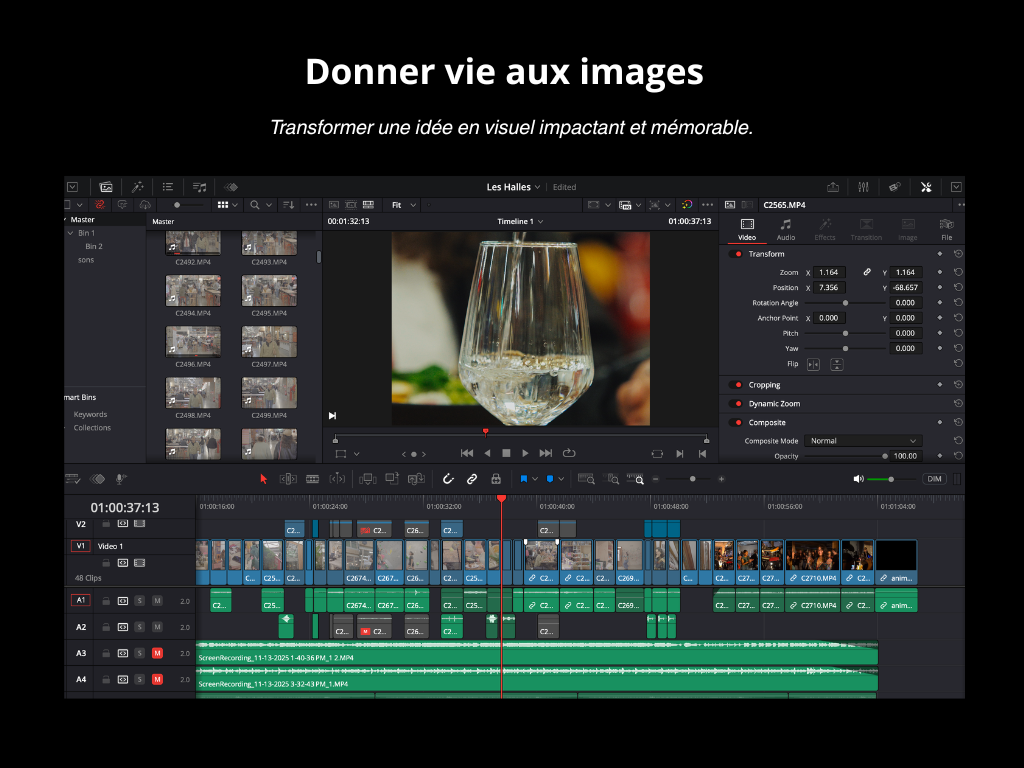Open the Effects magic wand icon
Screen dimensions: 1024x768
point(137,187)
